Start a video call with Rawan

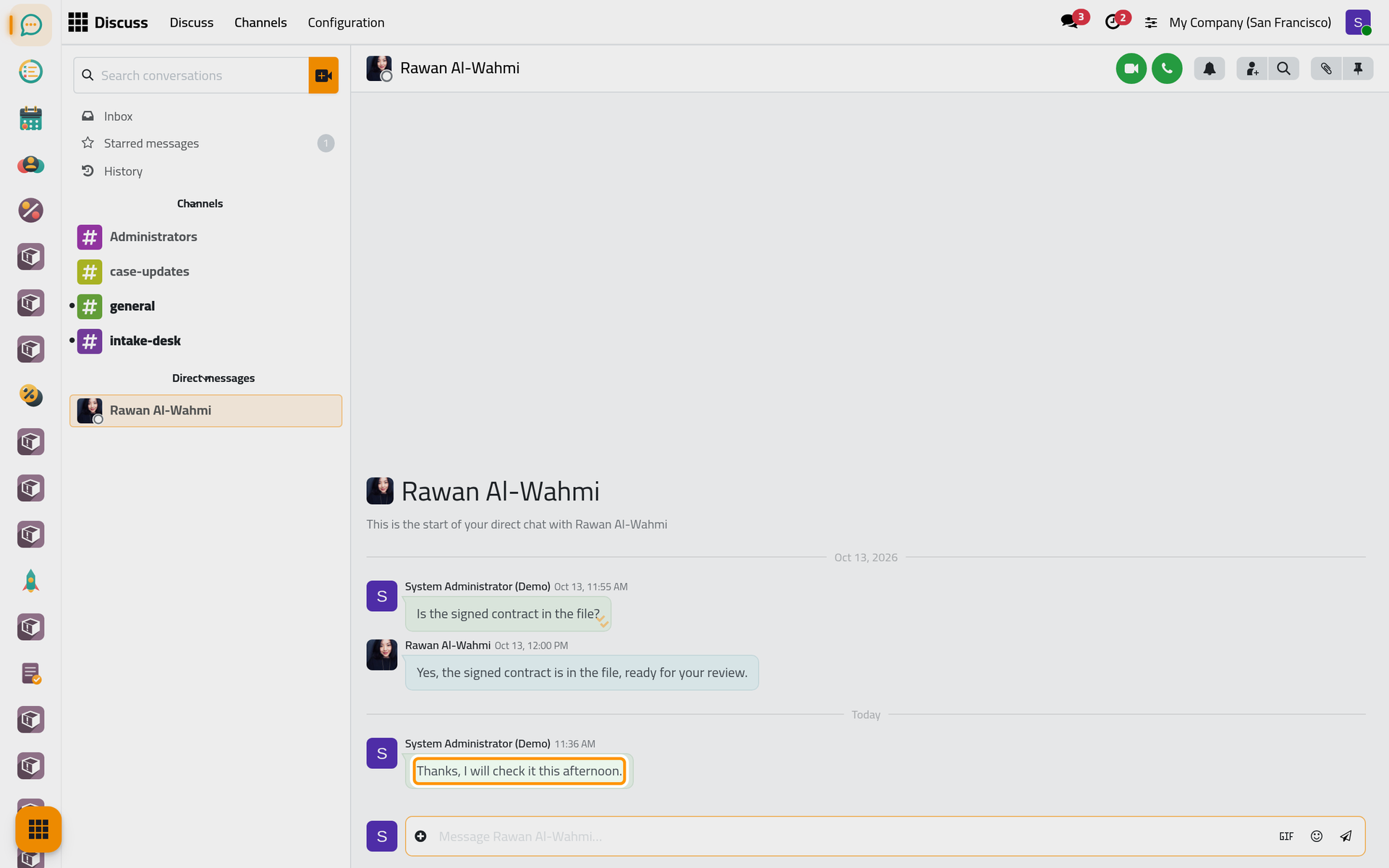point(1131,69)
